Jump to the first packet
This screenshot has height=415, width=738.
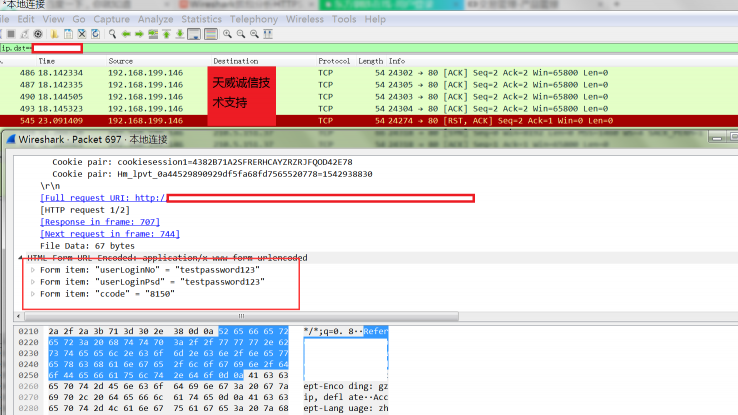point(167,34)
